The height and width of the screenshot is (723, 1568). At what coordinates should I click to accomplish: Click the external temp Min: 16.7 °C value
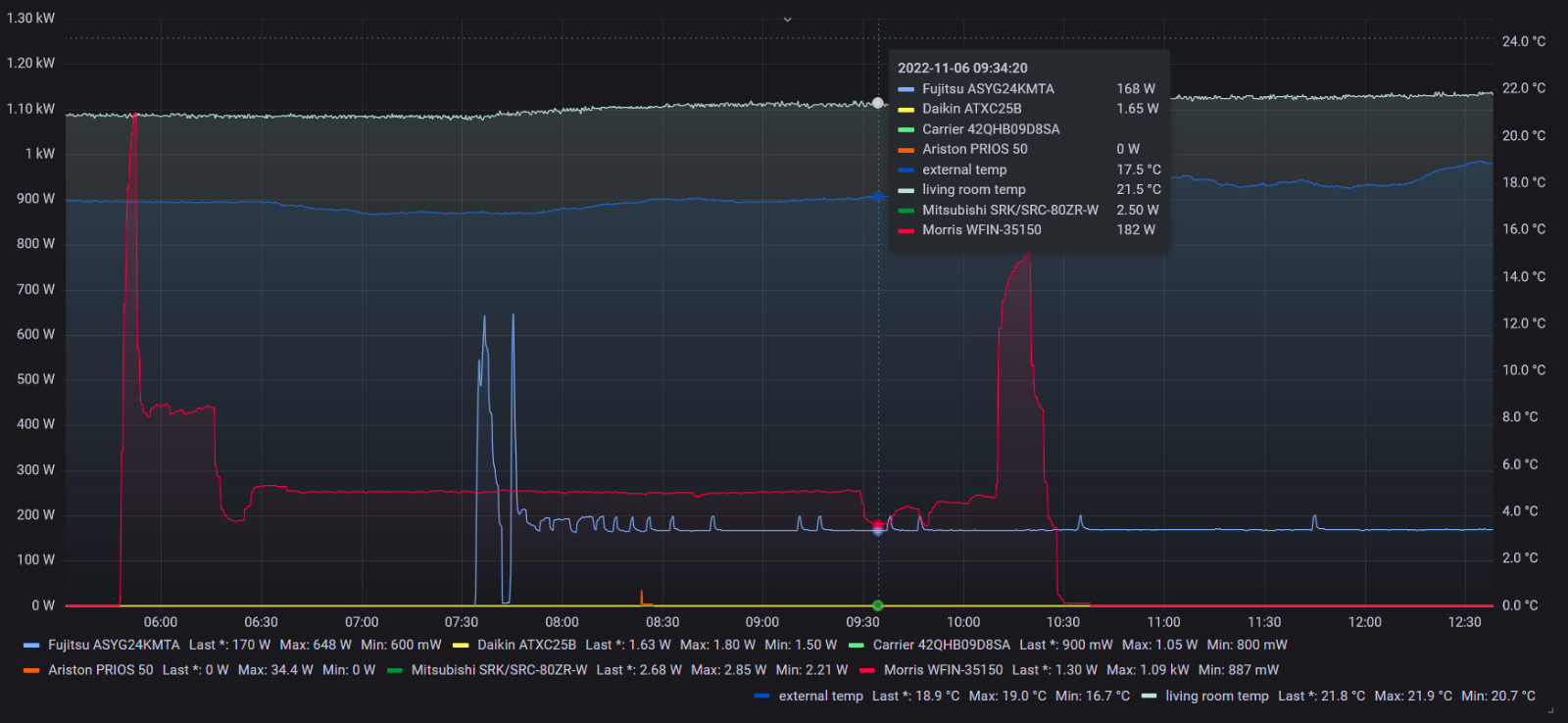(x=1093, y=696)
